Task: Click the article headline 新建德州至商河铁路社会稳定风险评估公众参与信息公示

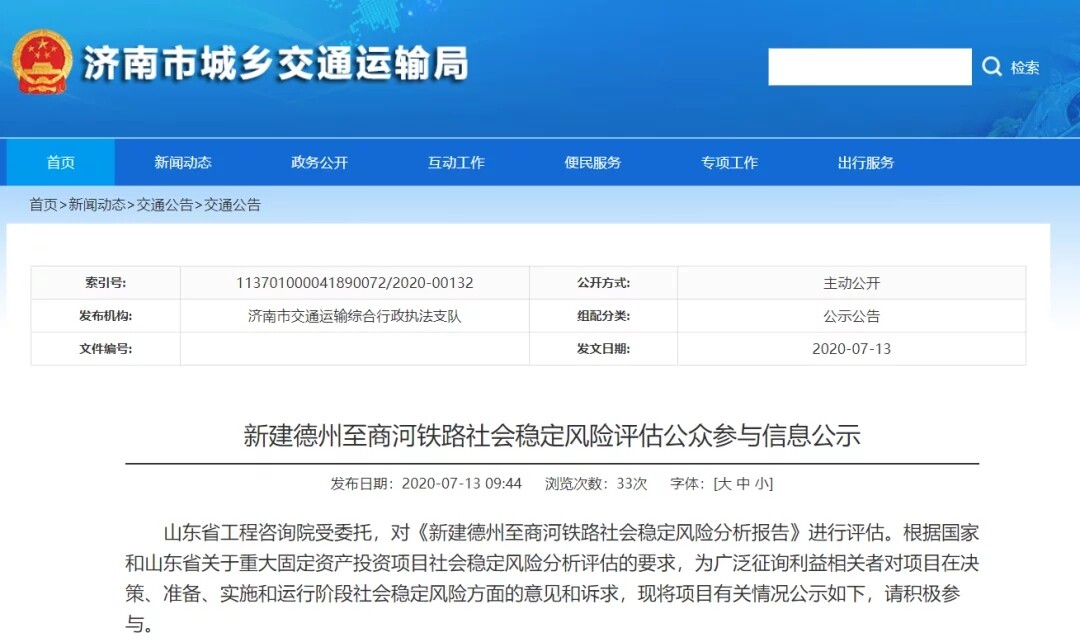Action: pos(552,436)
